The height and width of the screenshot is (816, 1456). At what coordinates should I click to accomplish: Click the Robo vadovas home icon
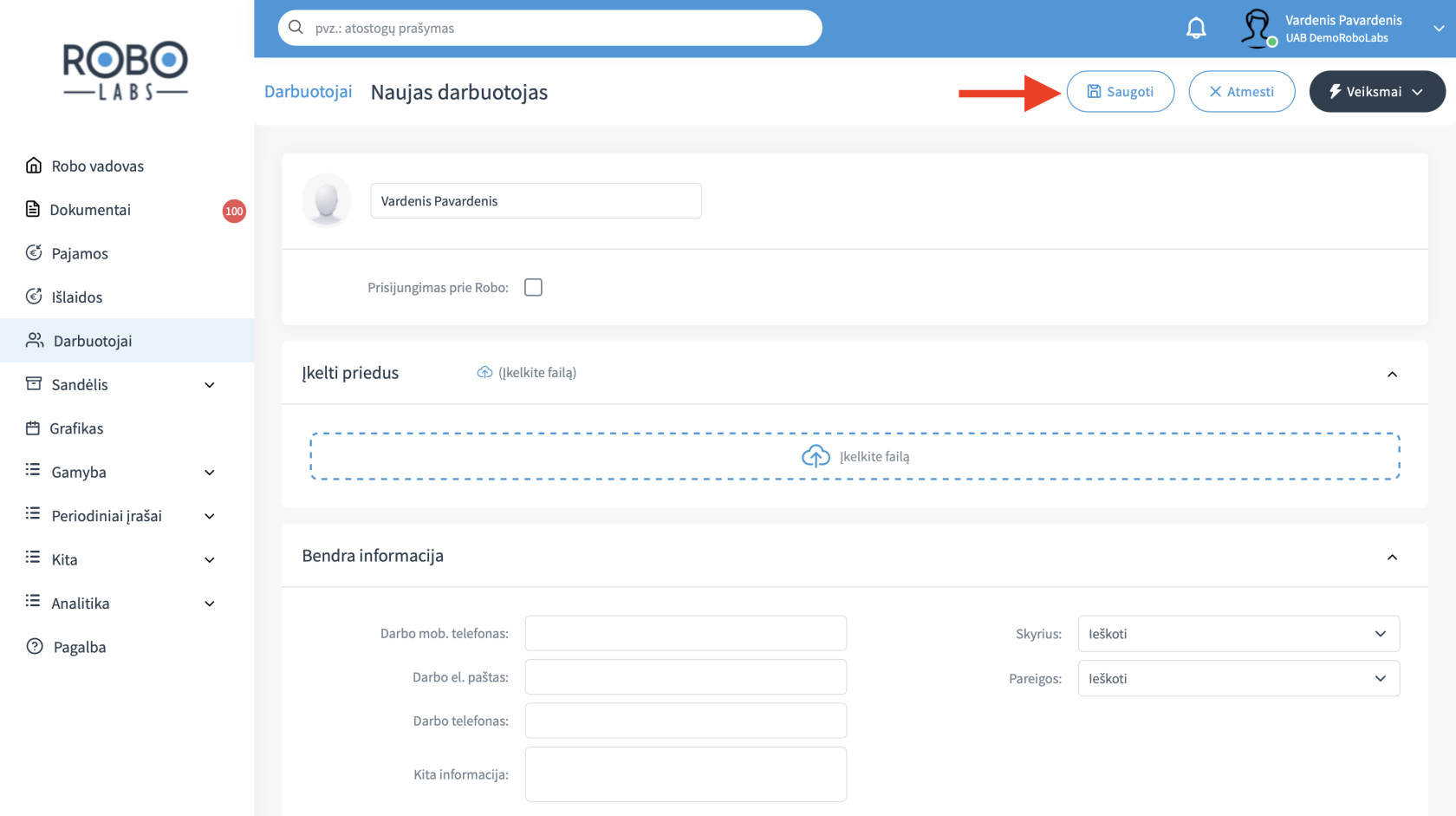click(x=34, y=166)
